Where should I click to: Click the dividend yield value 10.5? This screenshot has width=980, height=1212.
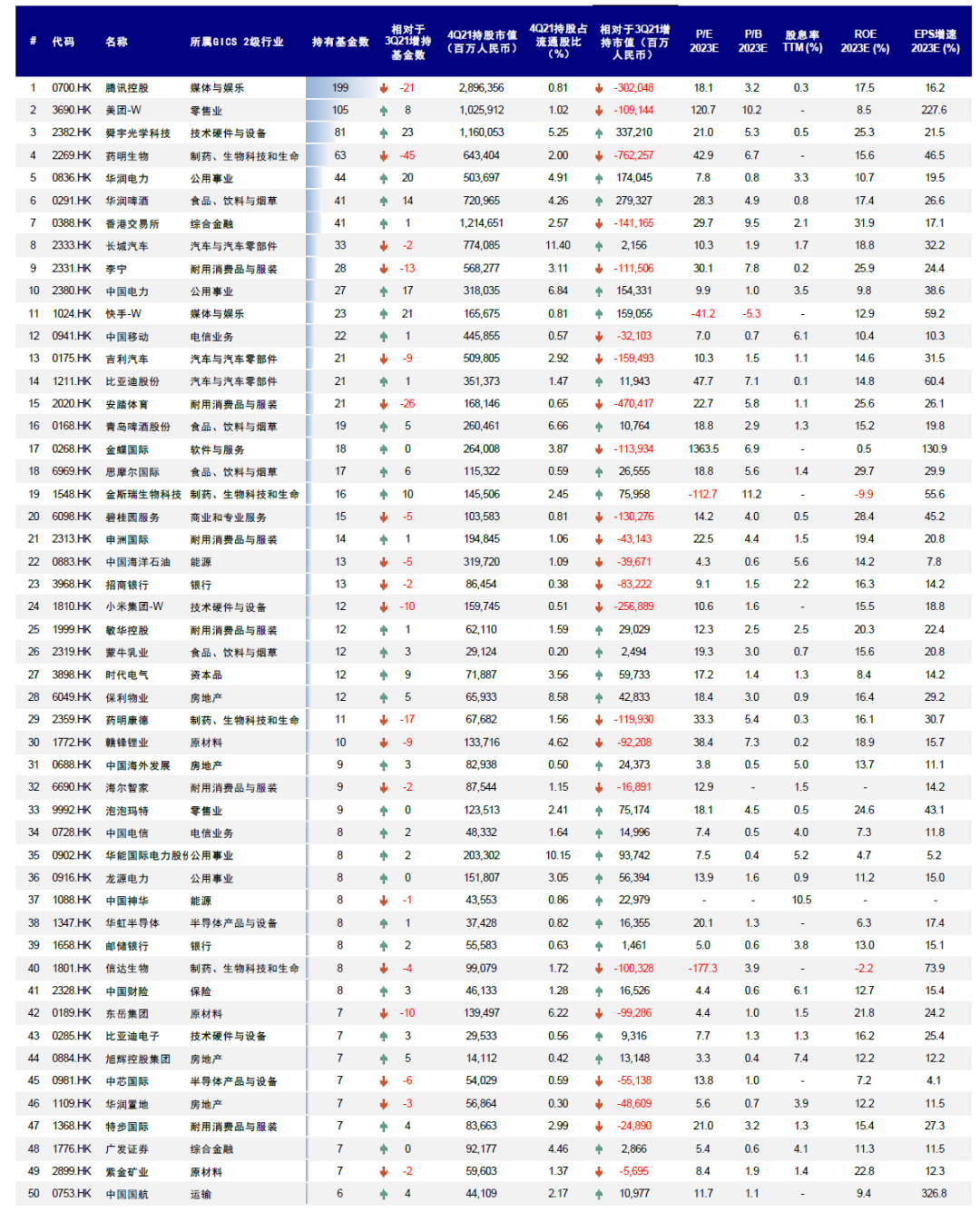pos(802,900)
